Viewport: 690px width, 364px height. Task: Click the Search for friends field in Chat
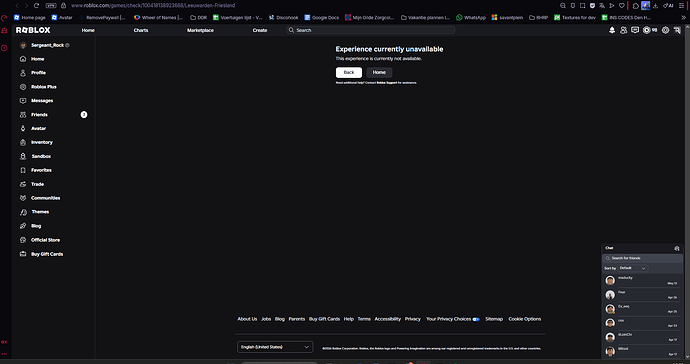coord(642,258)
